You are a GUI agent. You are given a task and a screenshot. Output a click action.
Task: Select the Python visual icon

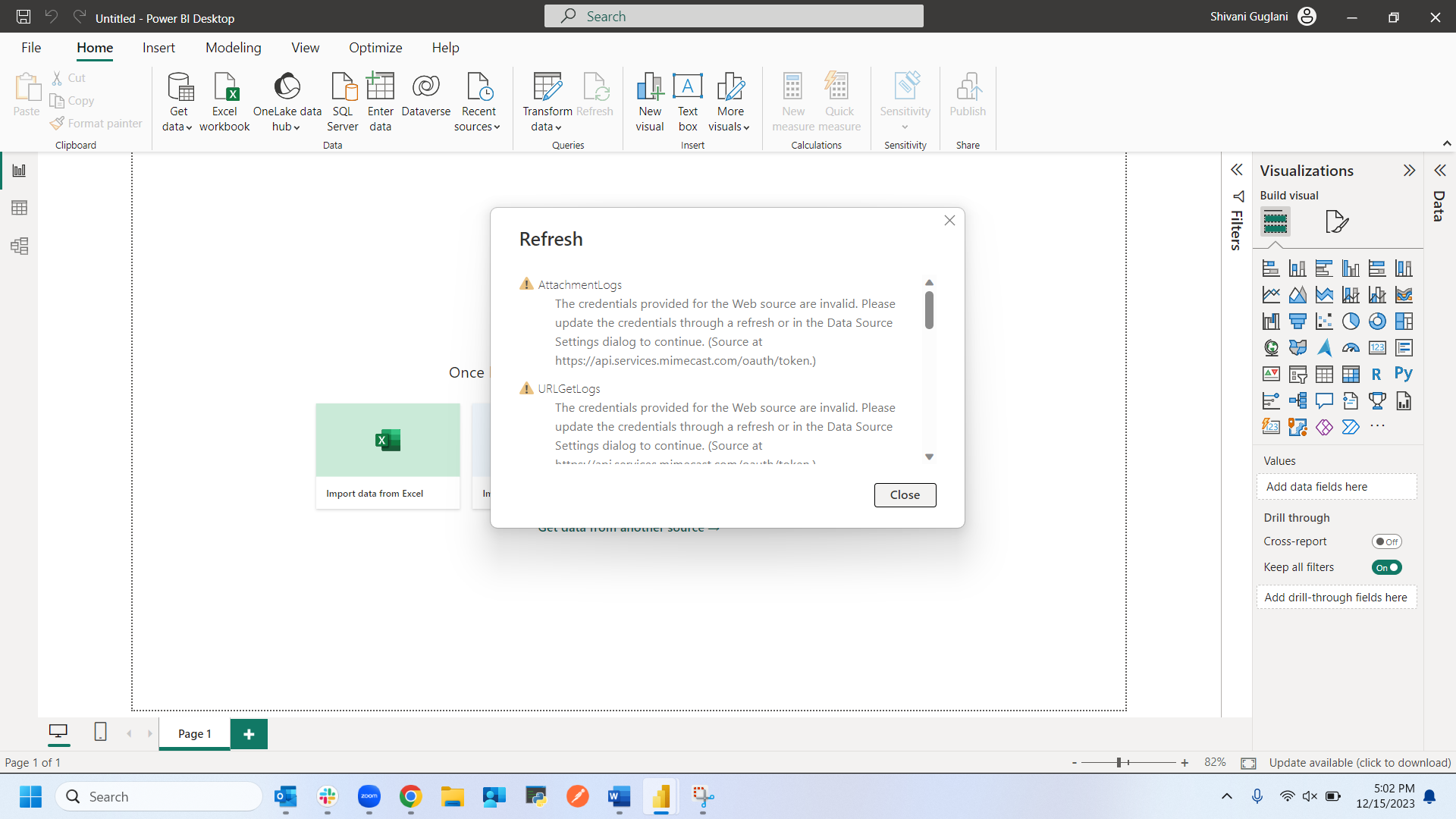1403,374
